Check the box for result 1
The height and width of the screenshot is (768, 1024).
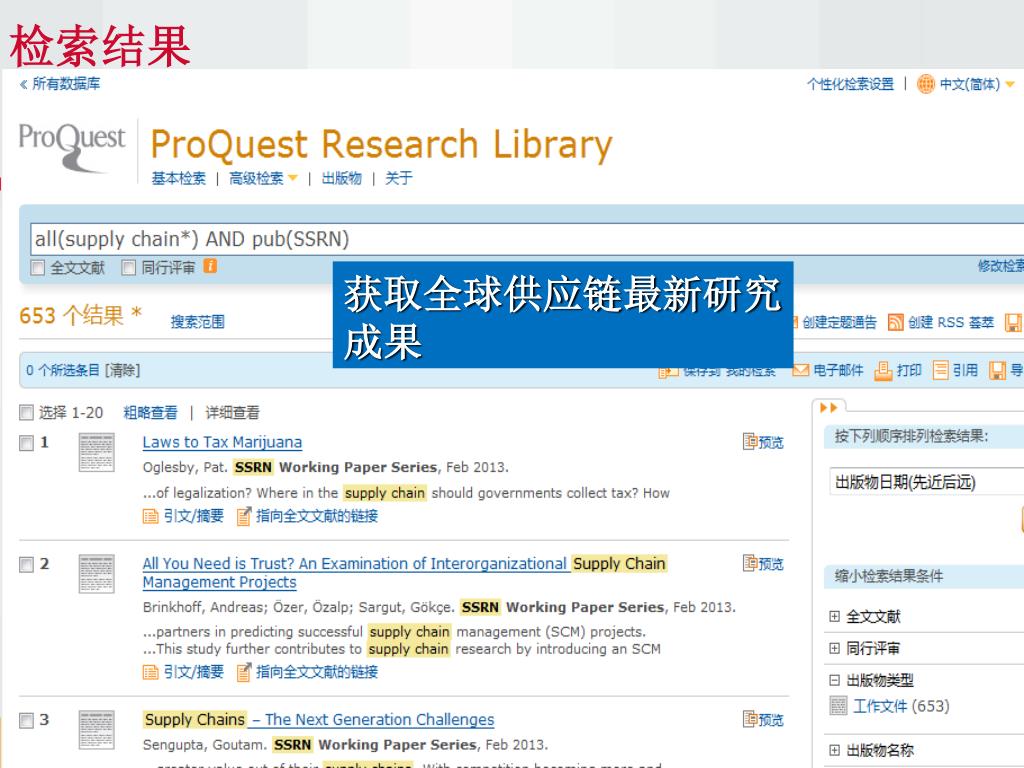(26, 443)
